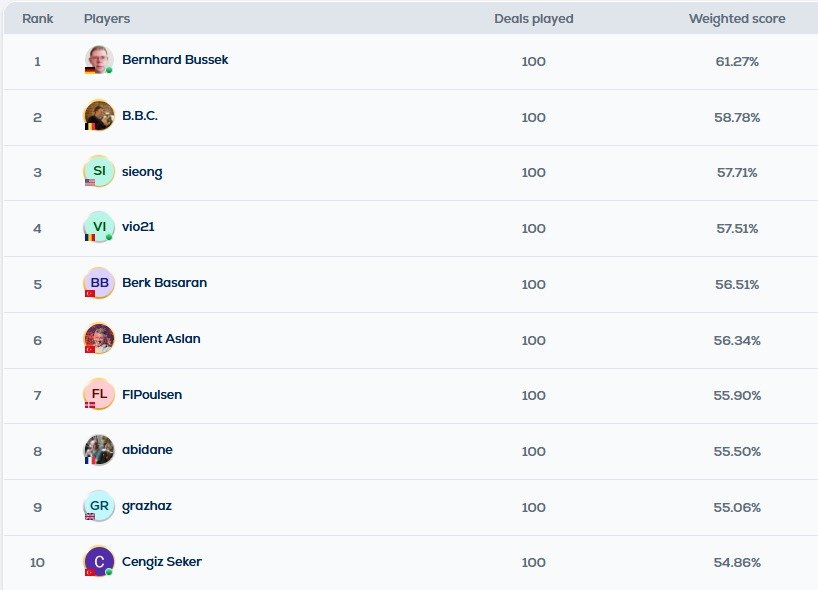Click Bulent Aslan's profile picture
Viewport: 818px width, 590px height.
pos(98,339)
